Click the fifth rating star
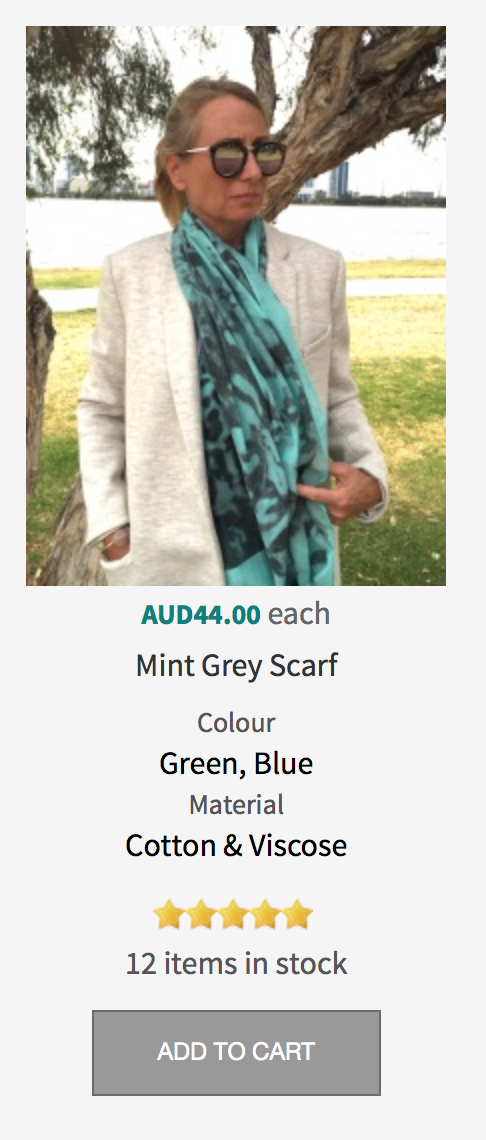The height and width of the screenshot is (1140, 486). tap(297, 915)
